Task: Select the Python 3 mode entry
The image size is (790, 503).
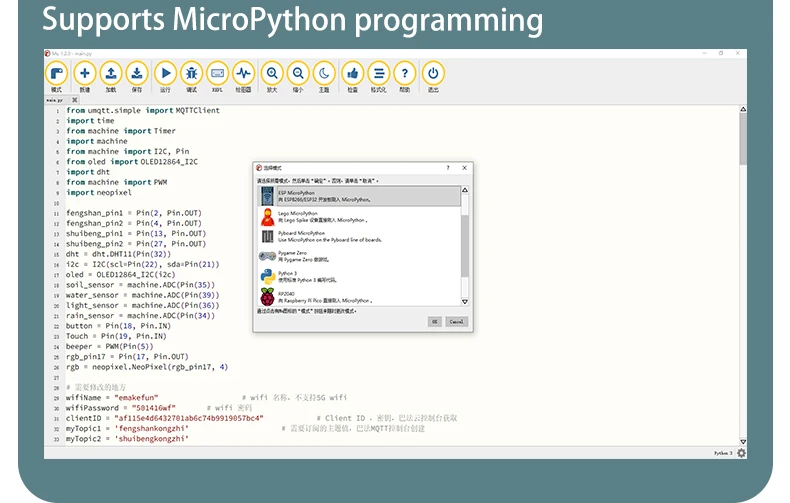Action: (x=359, y=276)
